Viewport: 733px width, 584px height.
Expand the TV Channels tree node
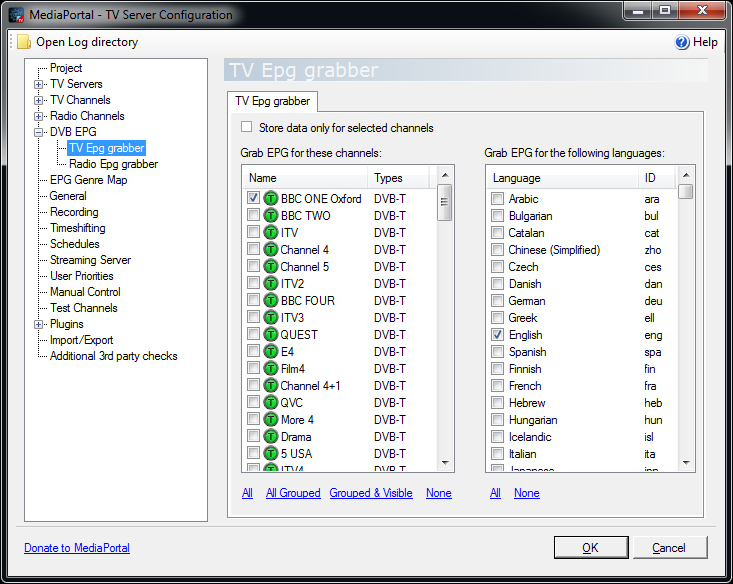coord(38,101)
